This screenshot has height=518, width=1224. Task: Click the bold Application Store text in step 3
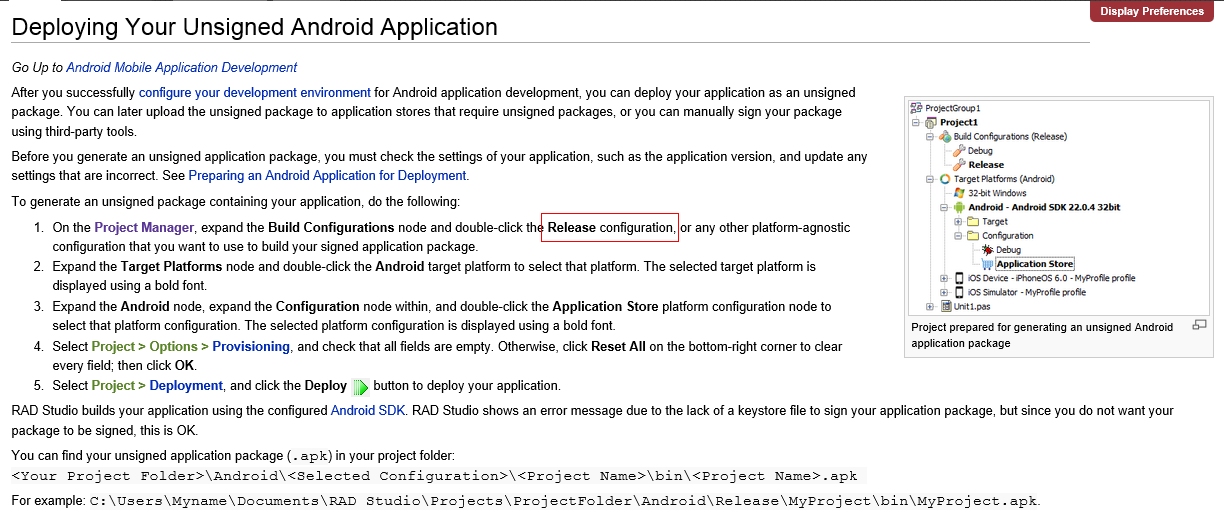click(605, 306)
